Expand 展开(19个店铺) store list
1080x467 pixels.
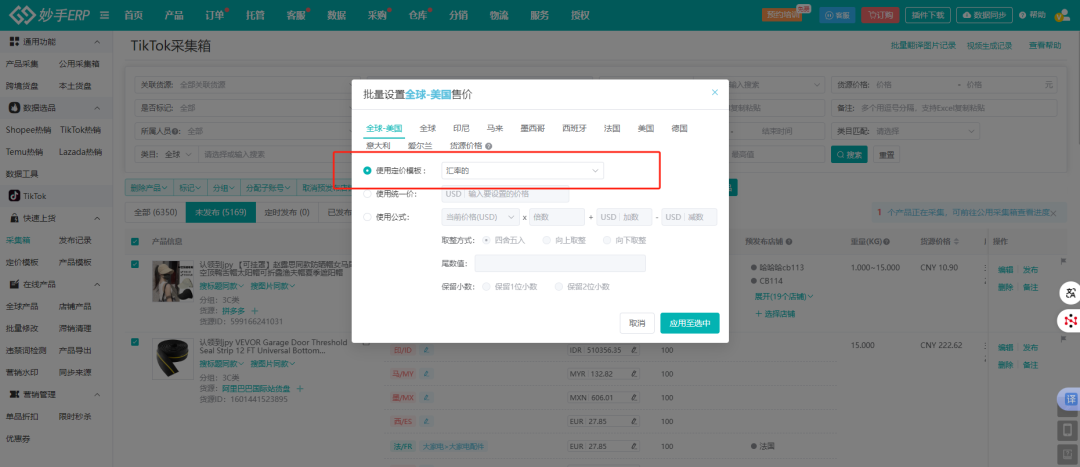point(785,297)
